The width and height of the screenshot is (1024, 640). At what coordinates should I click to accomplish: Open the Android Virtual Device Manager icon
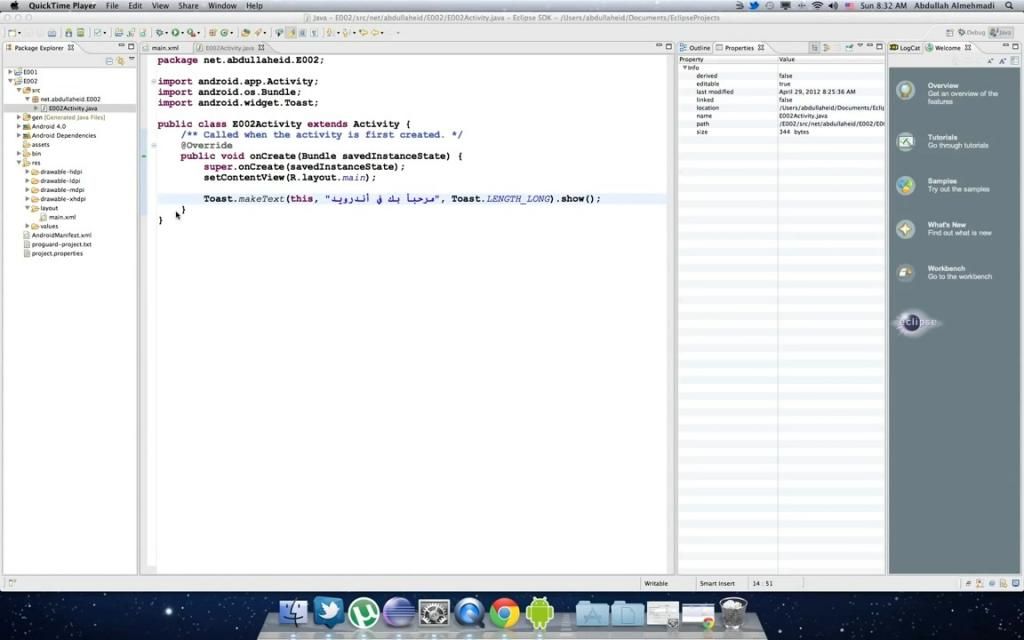coord(80,33)
